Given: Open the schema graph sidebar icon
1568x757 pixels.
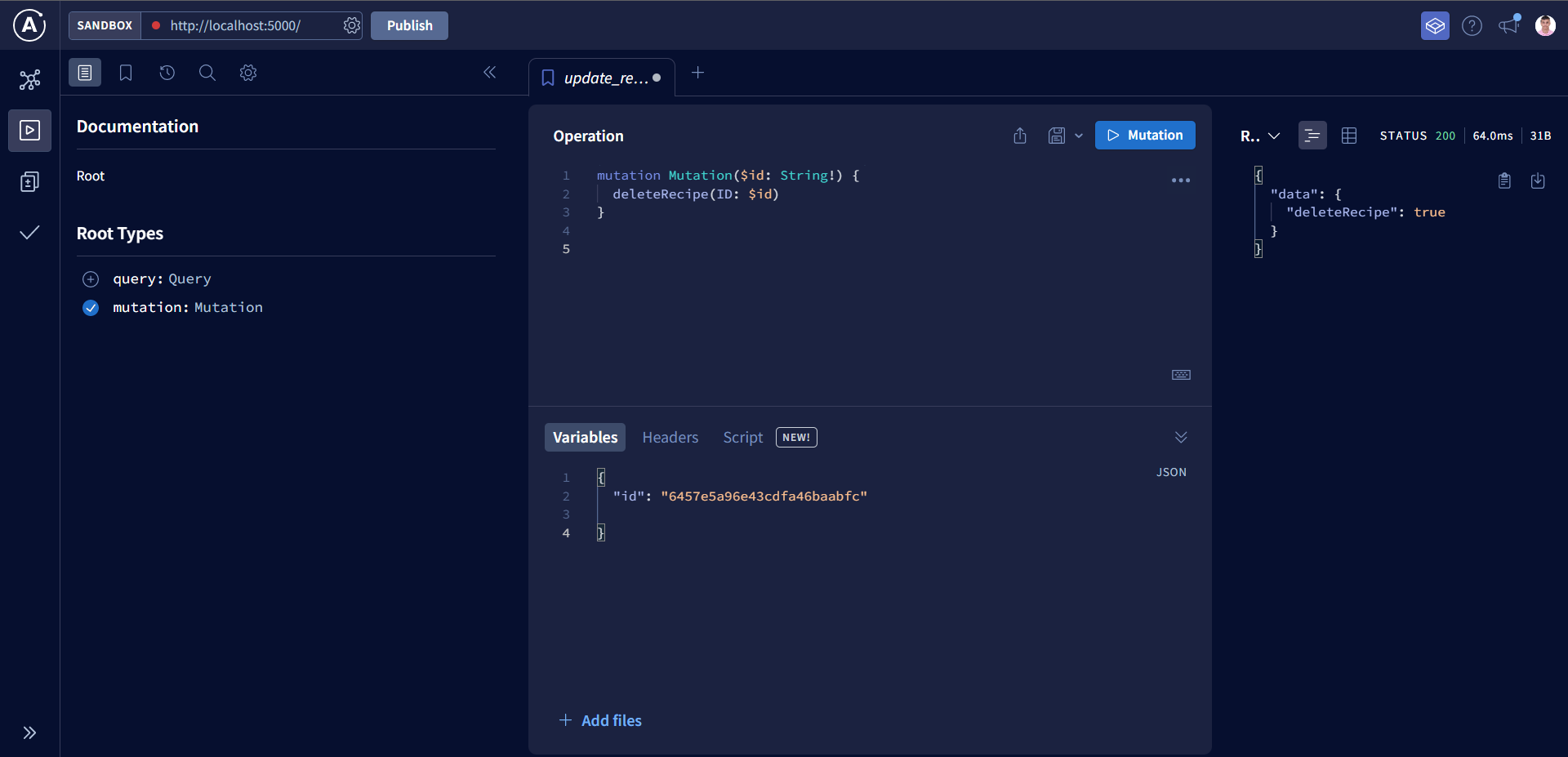Looking at the screenshot, I should 29,79.
